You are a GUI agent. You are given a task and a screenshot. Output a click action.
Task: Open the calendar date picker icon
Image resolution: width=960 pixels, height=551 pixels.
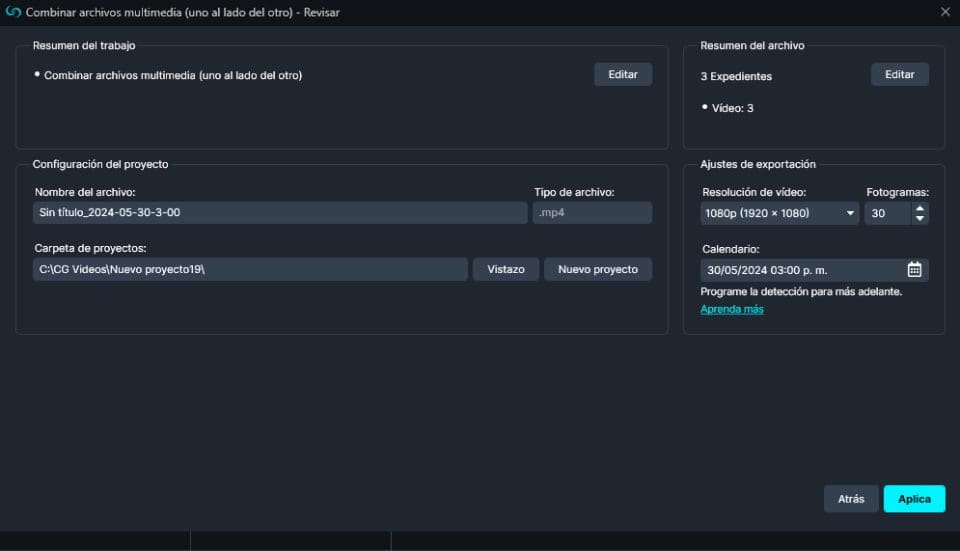[x=914, y=269]
